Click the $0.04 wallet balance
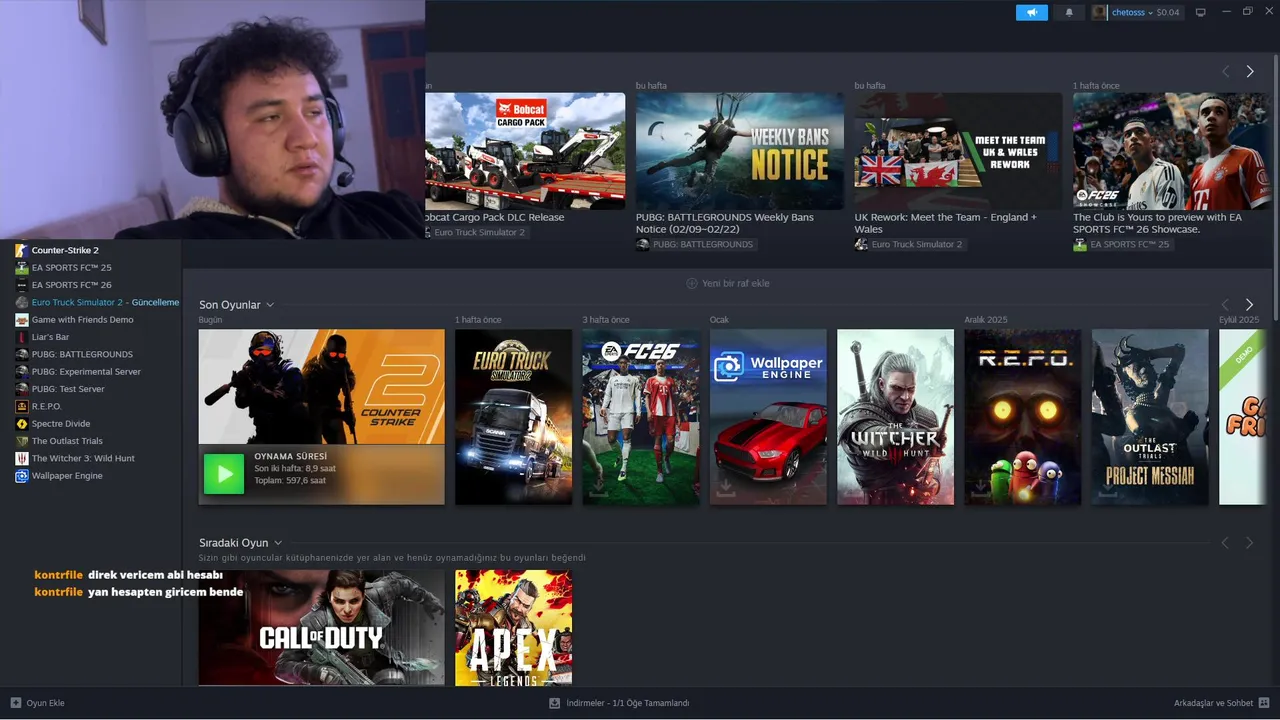This screenshot has height=720, width=1280. click(x=1168, y=12)
